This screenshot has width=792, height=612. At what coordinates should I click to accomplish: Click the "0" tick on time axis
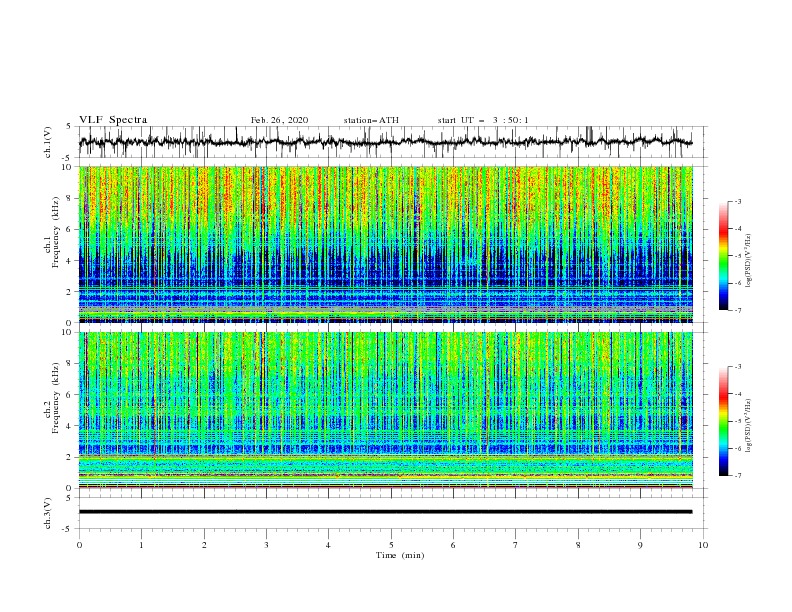click(79, 545)
